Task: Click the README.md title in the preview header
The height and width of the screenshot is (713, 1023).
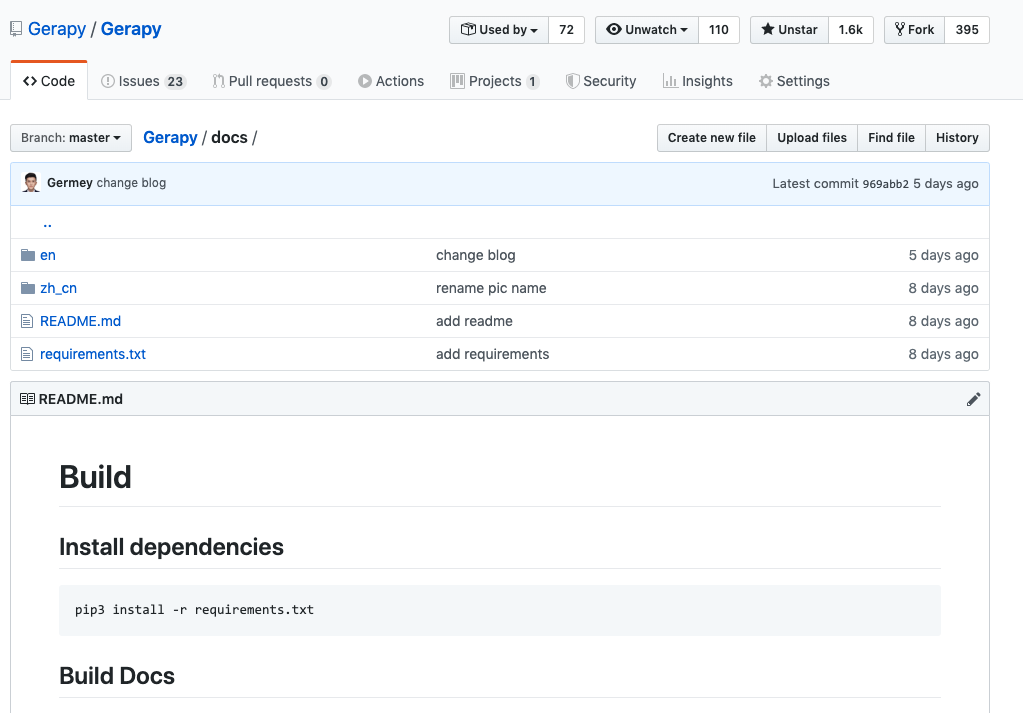Action: (x=81, y=399)
